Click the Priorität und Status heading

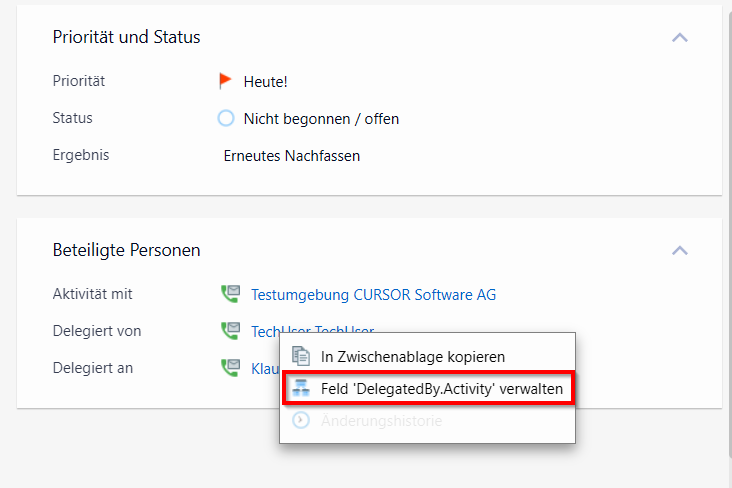[127, 37]
